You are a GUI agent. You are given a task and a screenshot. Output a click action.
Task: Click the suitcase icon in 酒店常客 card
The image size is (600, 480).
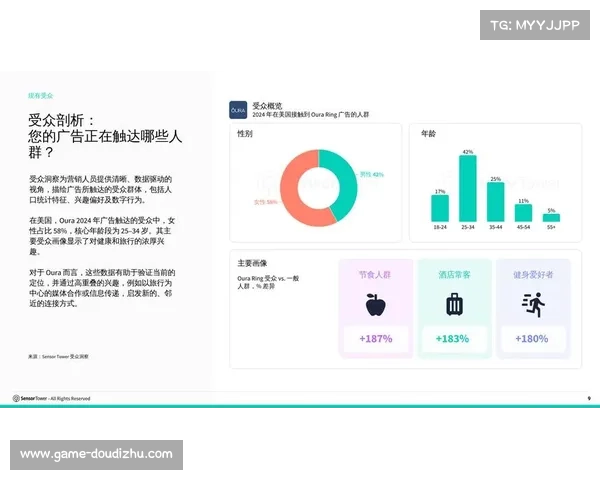(x=454, y=305)
